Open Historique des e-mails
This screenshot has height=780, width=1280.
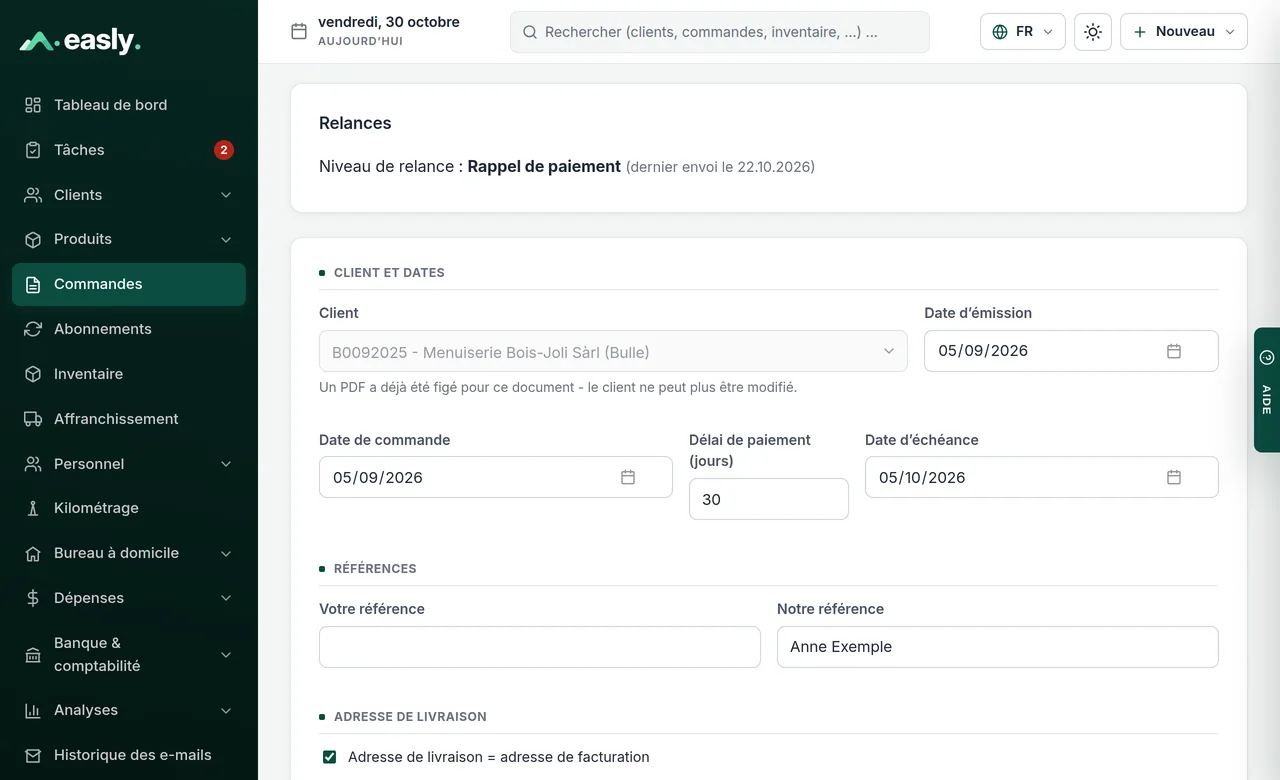point(129,755)
